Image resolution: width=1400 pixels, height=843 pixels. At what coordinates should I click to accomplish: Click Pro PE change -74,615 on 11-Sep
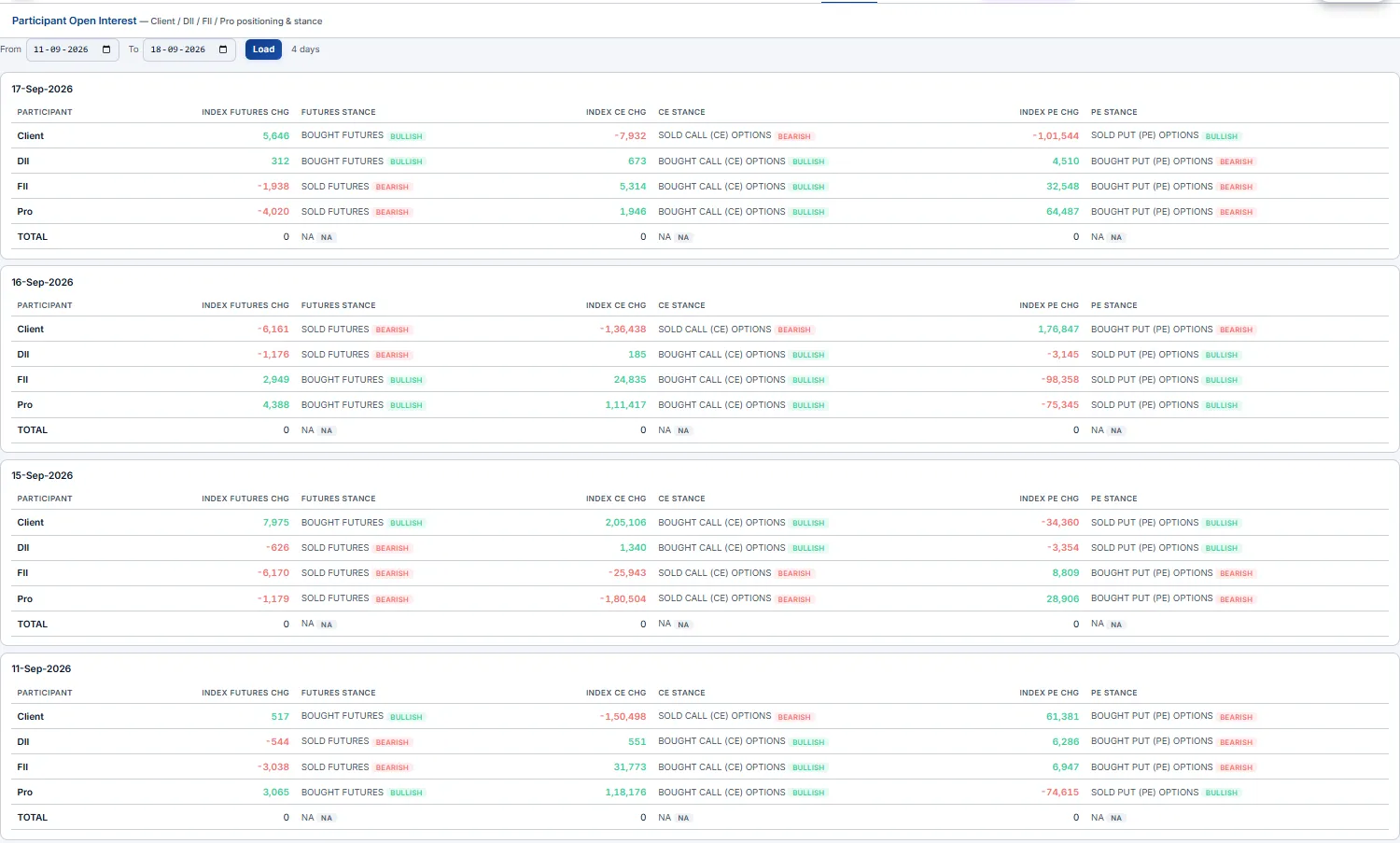tap(1060, 793)
